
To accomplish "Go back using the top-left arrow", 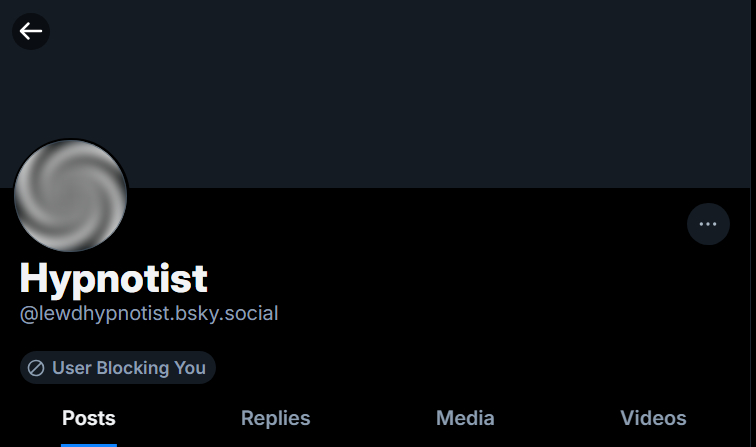I will pyautogui.click(x=31, y=31).
